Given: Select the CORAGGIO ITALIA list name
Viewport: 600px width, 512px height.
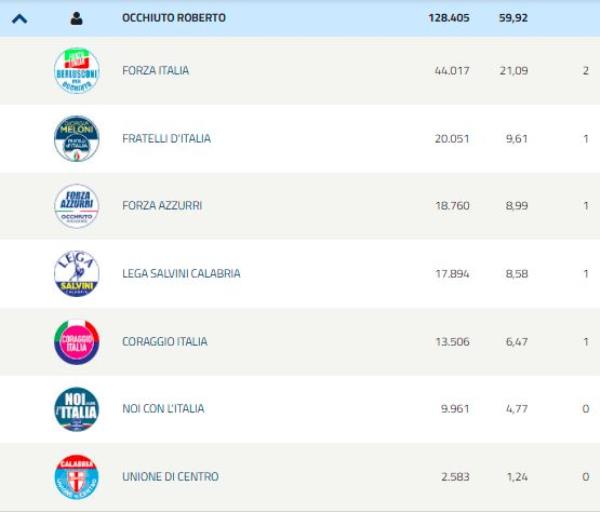Looking at the screenshot, I should pos(165,342).
